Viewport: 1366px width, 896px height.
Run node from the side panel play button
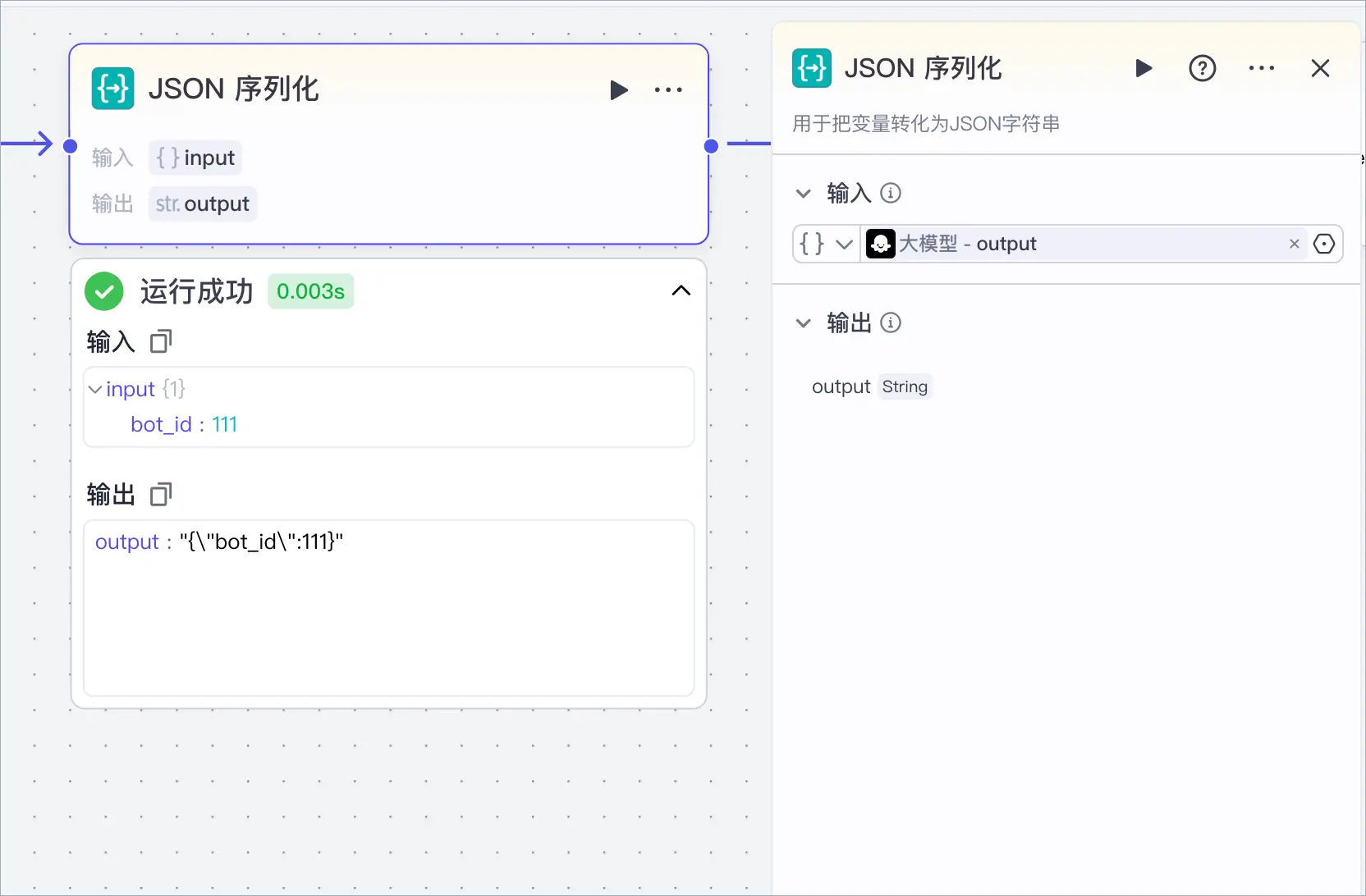pos(1143,68)
